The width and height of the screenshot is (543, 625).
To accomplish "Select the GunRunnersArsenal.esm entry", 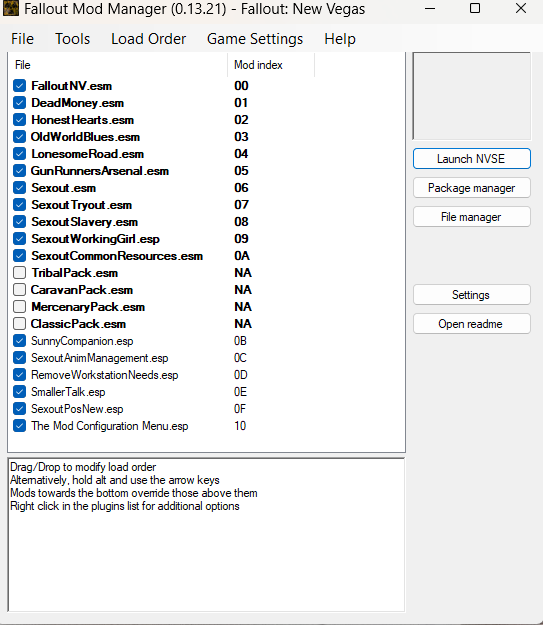I will click(100, 171).
